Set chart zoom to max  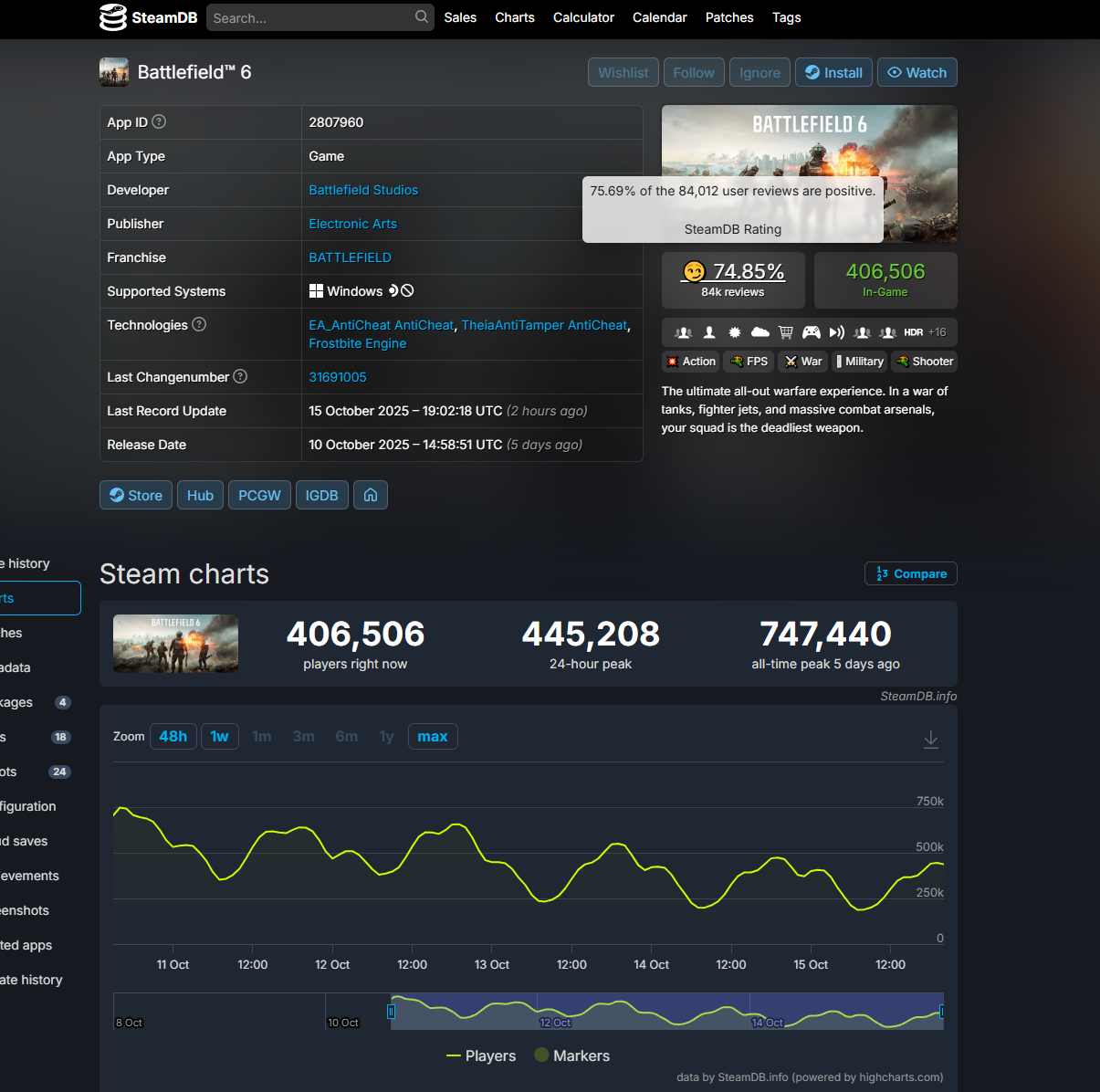433,736
